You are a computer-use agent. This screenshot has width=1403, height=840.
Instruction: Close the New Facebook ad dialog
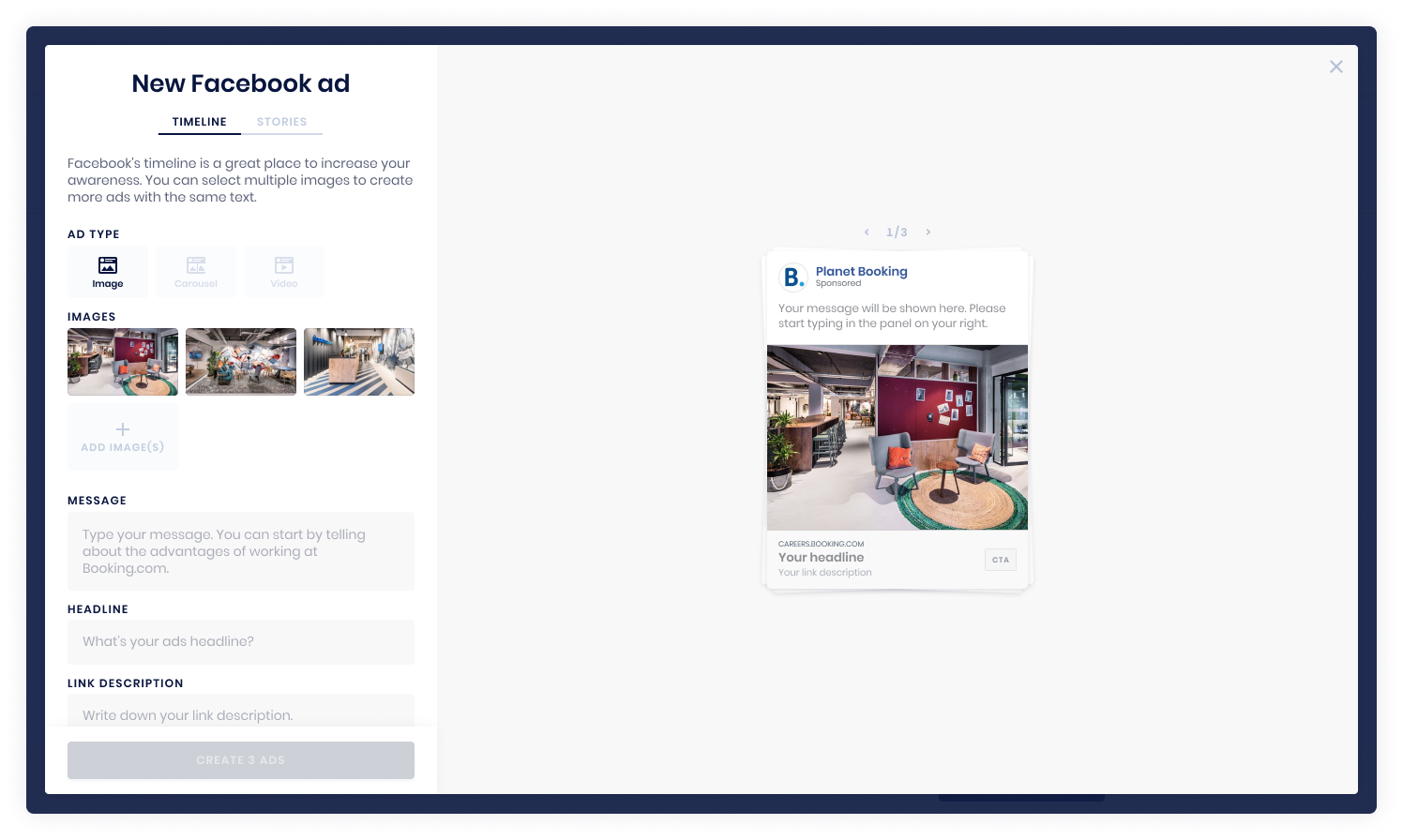tap(1336, 67)
